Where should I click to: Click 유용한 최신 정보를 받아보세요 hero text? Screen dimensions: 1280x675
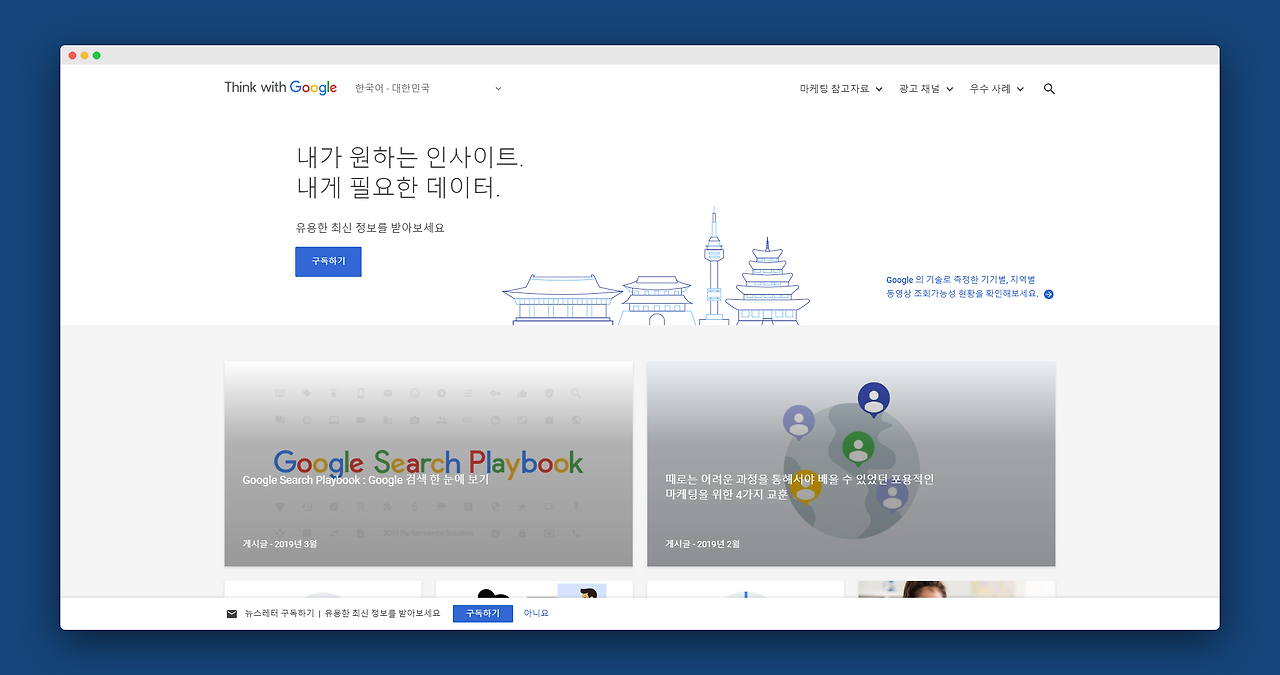(x=370, y=228)
